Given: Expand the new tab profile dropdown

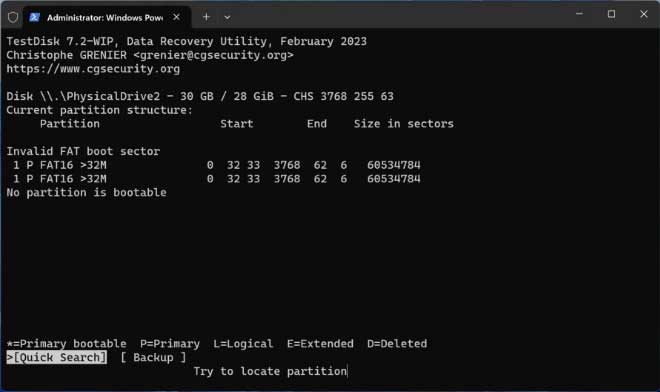Looking at the screenshot, I should point(227,18).
